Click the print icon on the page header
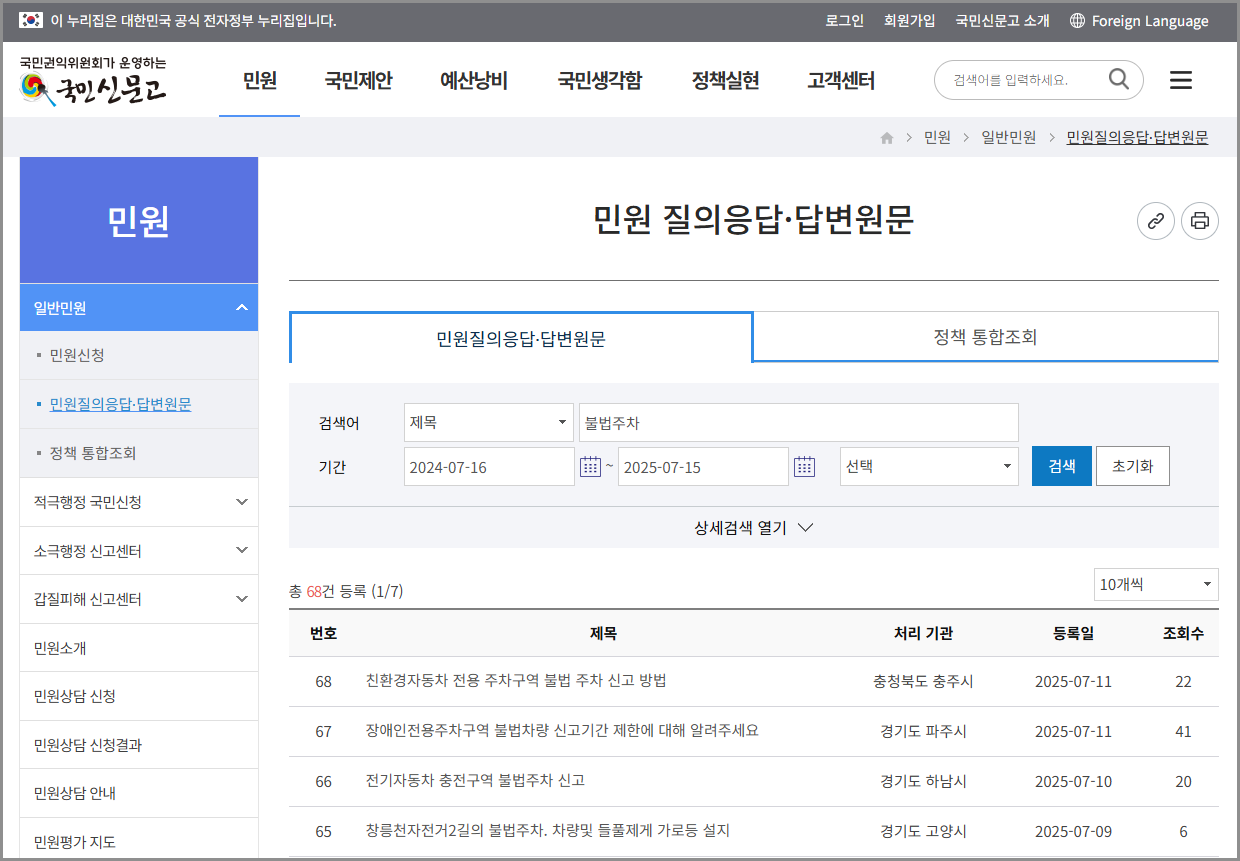This screenshot has width=1240, height=861. point(1200,221)
